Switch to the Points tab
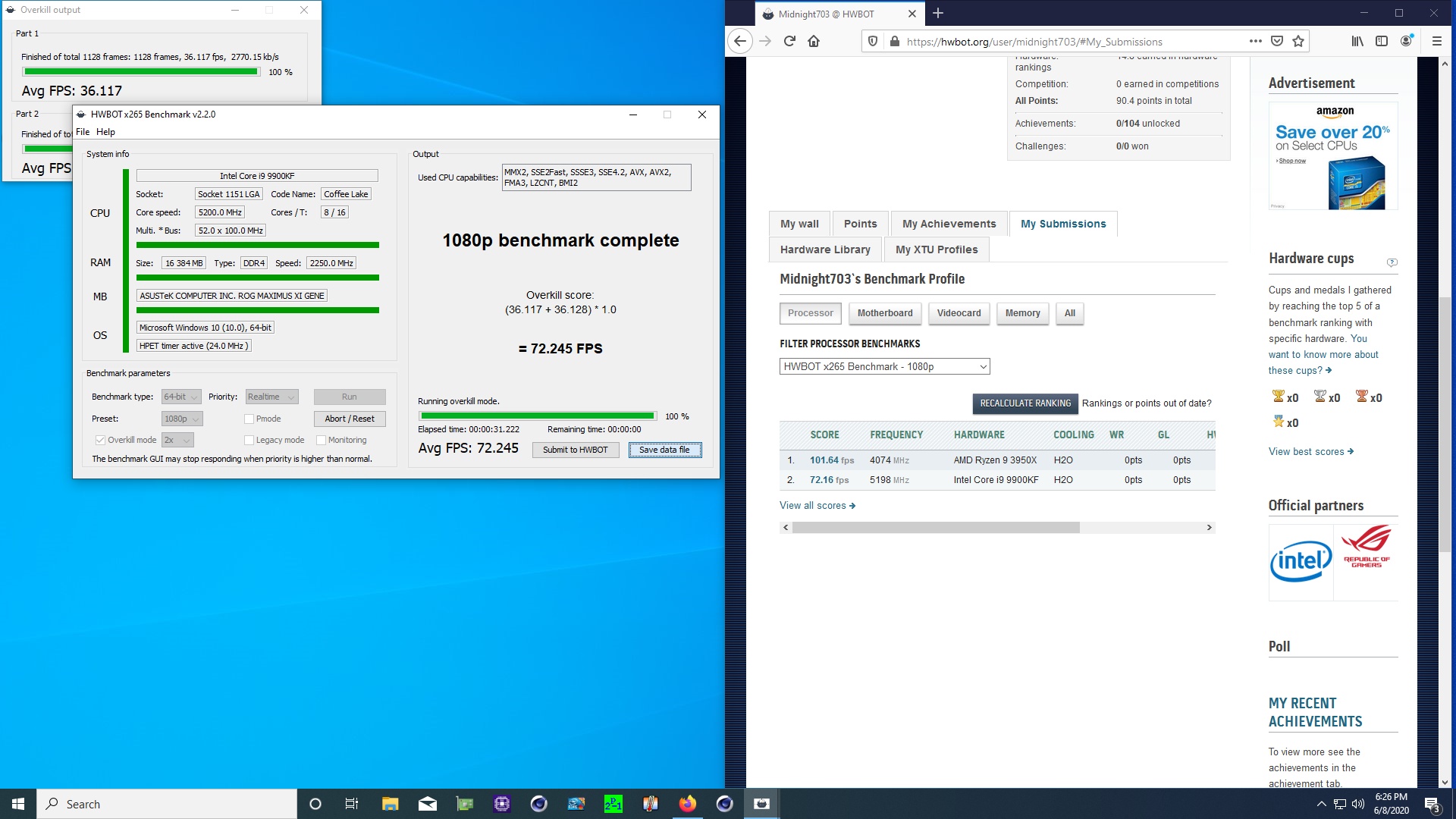The width and height of the screenshot is (1456, 819). tap(860, 224)
